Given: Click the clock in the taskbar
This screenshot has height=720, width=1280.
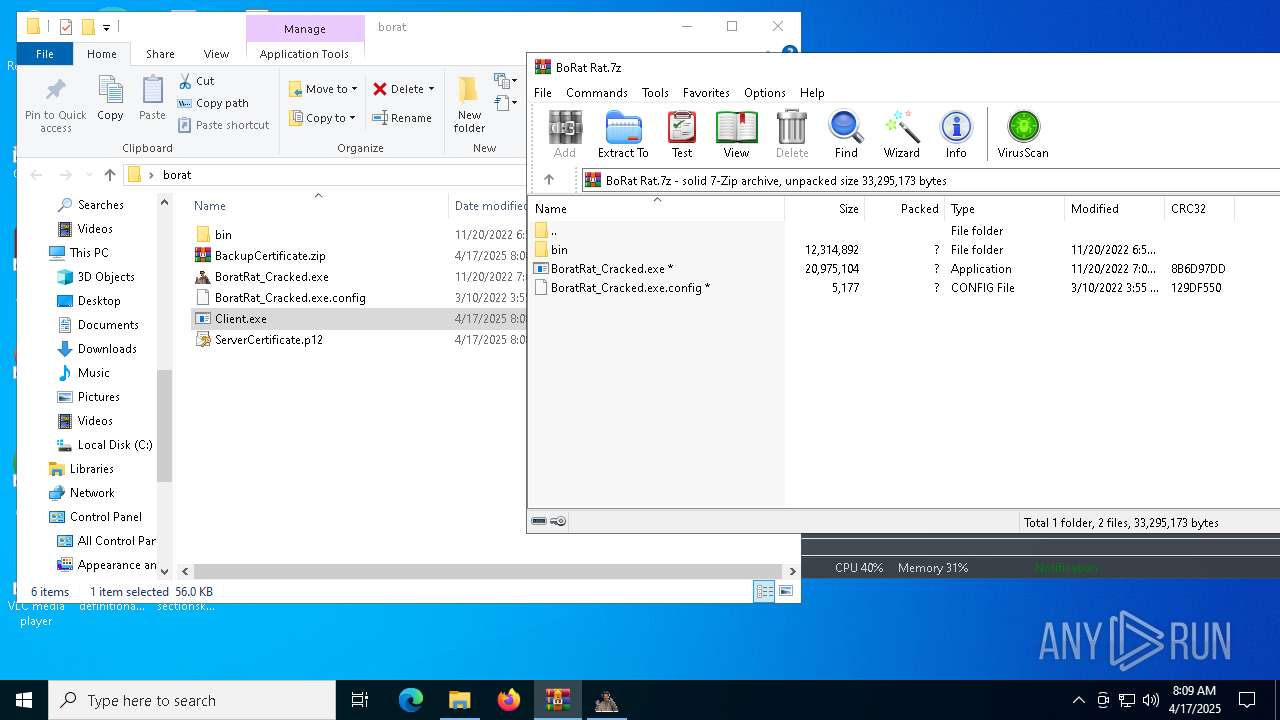Looking at the screenshot, I should [x=1194, y=700].
